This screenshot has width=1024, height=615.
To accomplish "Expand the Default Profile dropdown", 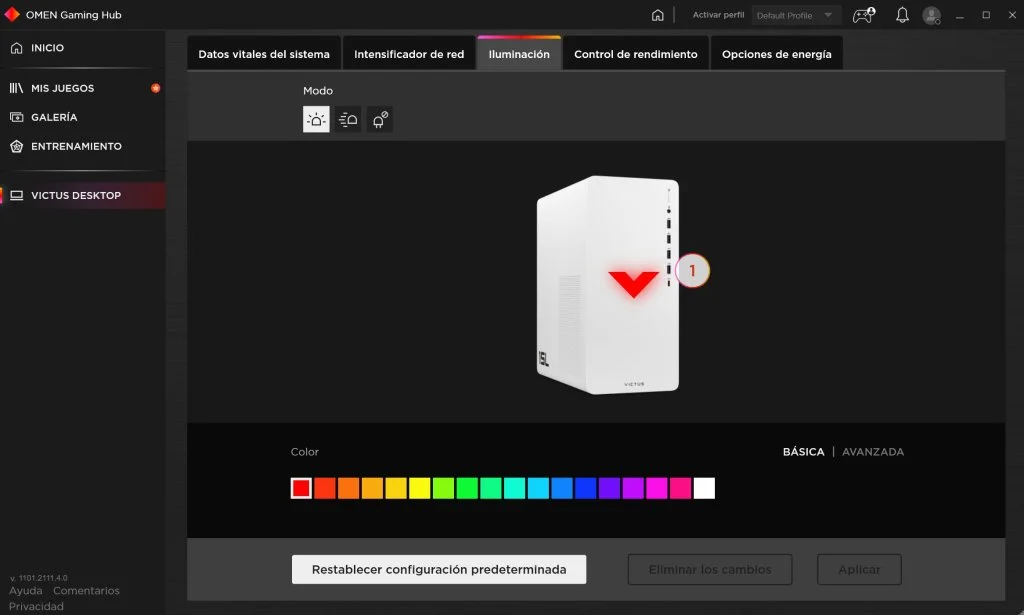I will pos(795,15).
